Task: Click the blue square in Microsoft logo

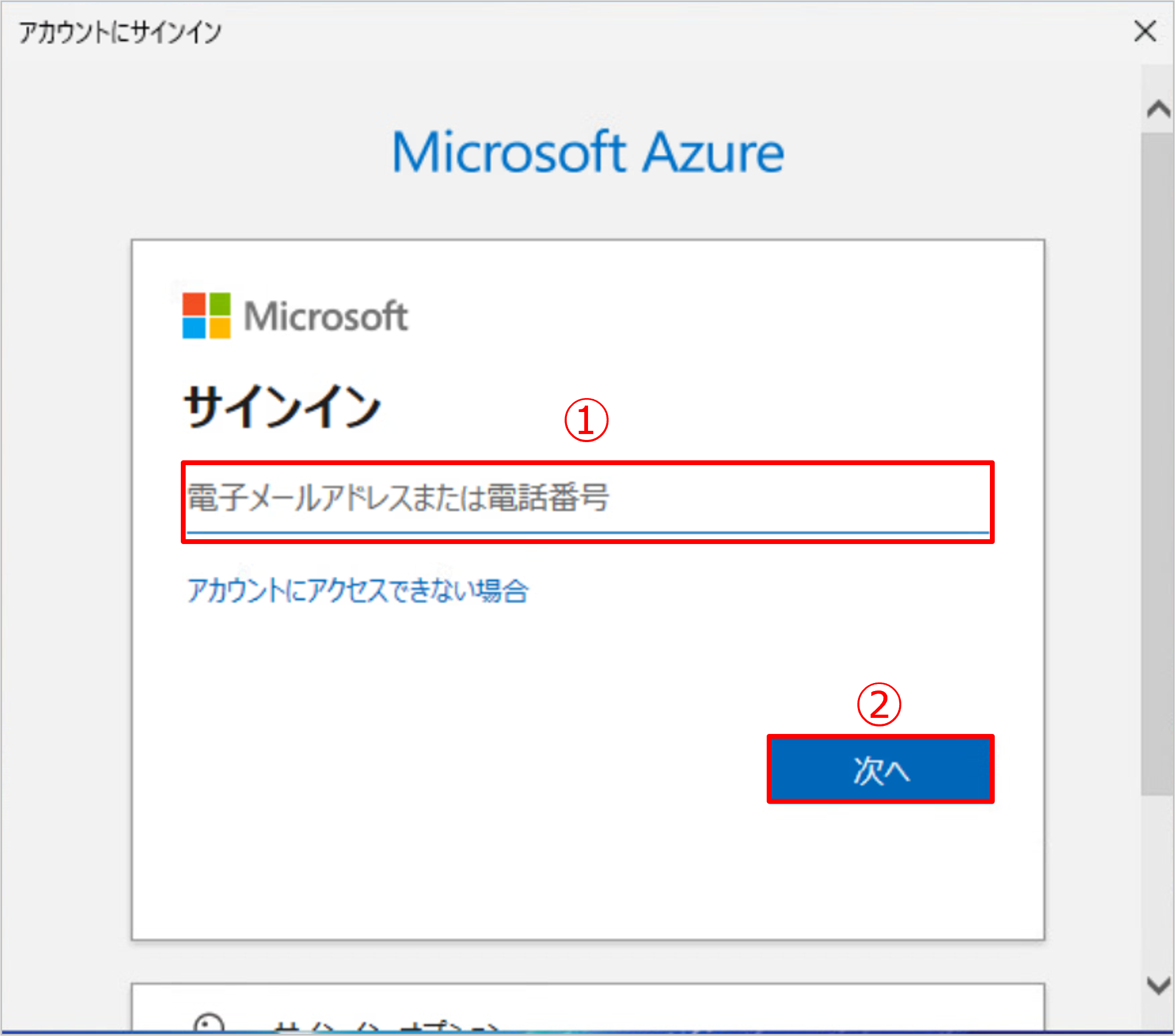Action: click(194, 328)
